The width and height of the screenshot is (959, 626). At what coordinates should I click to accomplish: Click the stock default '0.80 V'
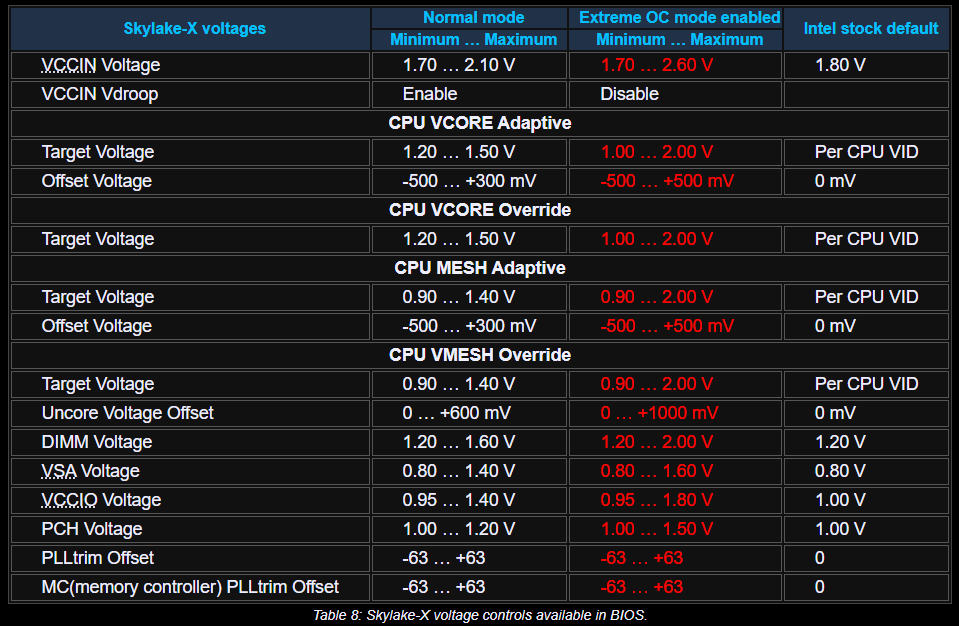pos(840,471)
